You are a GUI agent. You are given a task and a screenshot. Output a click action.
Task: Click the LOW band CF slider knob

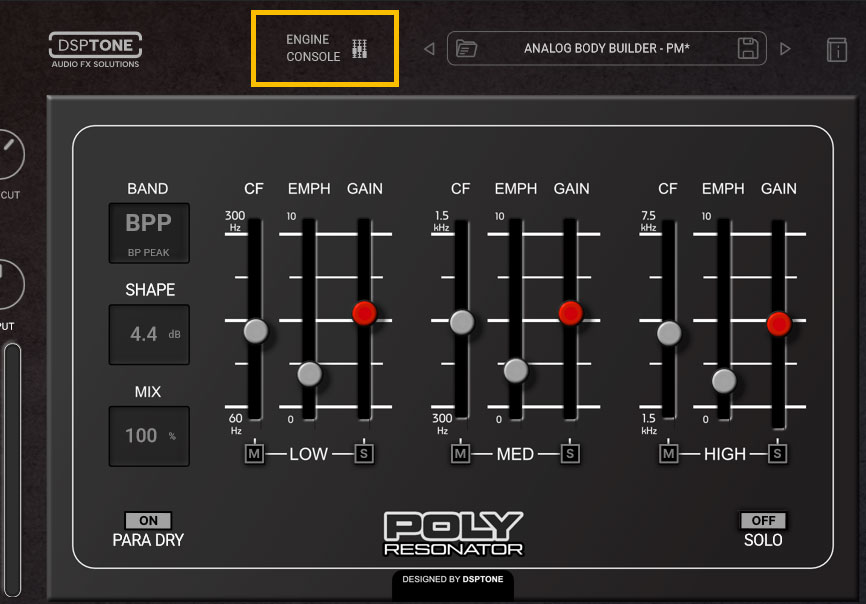[x=256, y=331]
